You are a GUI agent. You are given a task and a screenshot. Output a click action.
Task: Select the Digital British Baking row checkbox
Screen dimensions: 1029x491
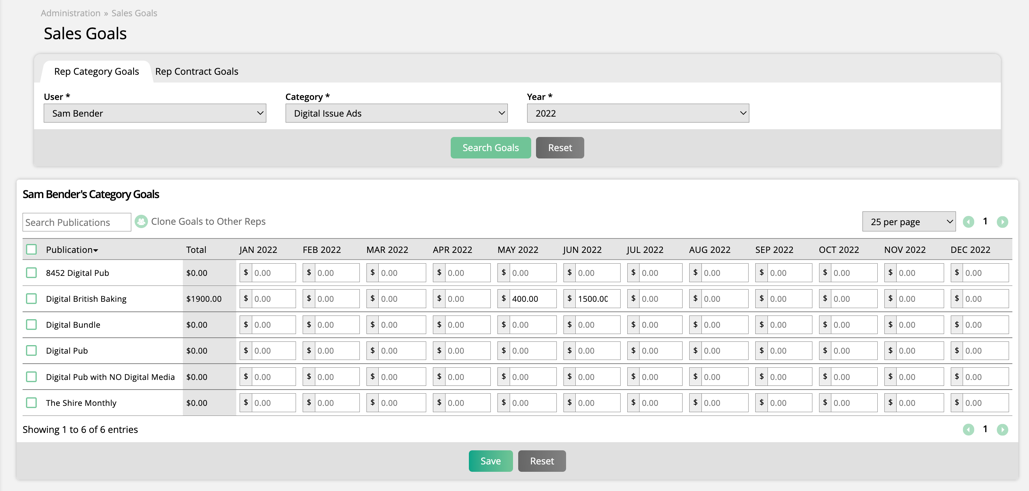coord(32,299)
